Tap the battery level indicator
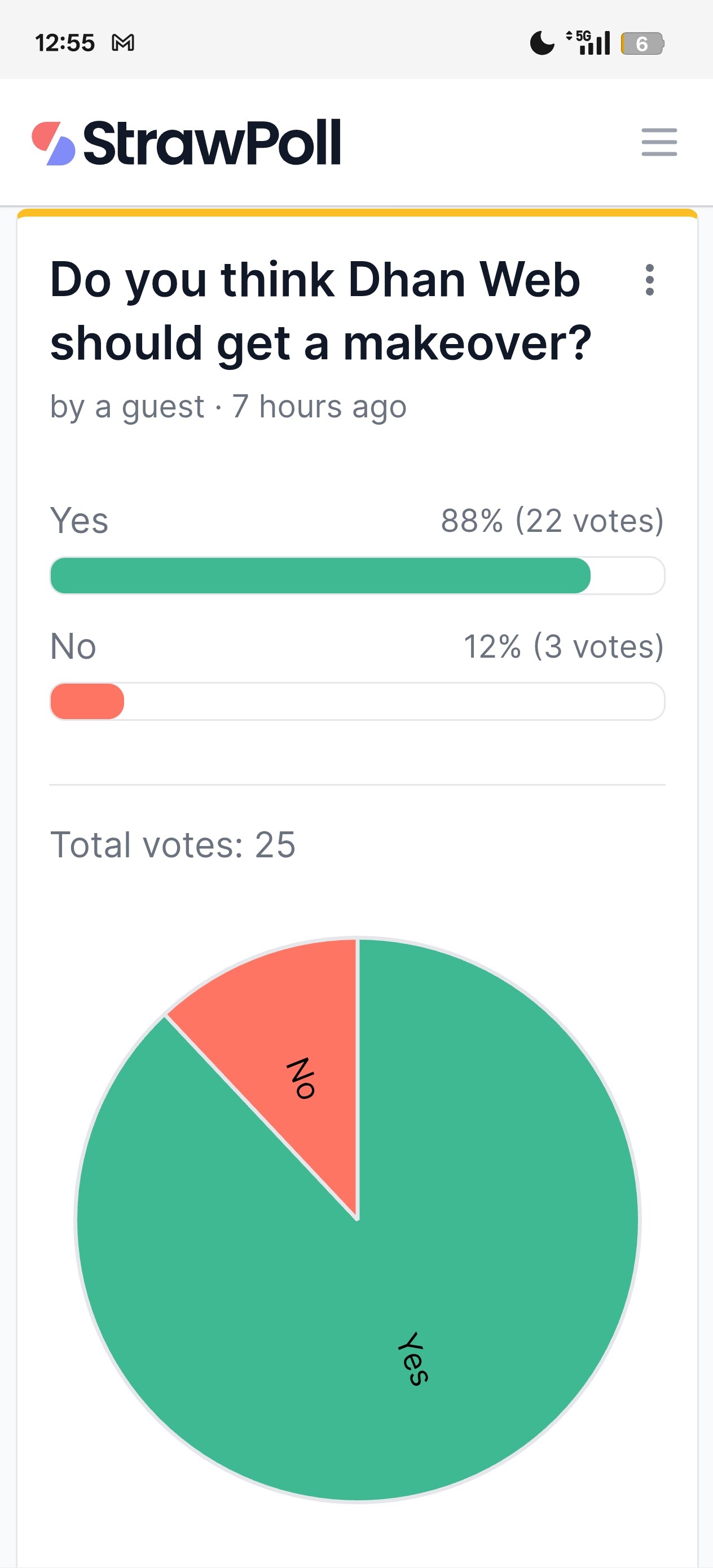The image size is (713, 1568). click(x=642, y=43)
